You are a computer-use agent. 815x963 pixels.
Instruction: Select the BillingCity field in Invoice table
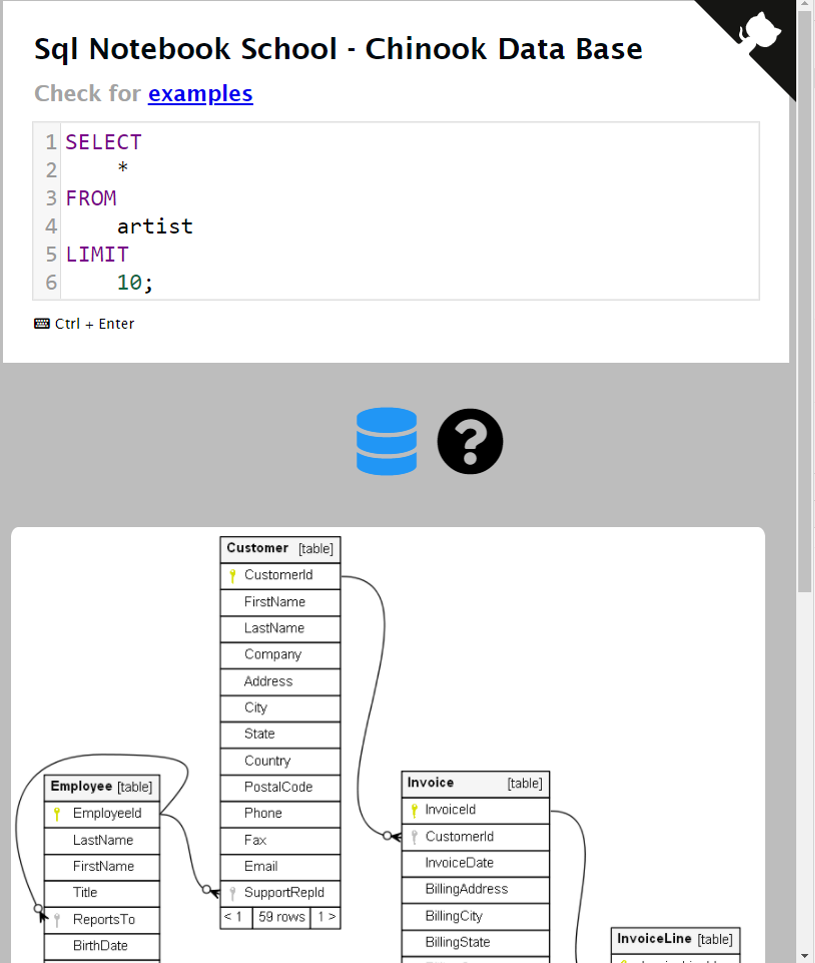click(475, 916)
